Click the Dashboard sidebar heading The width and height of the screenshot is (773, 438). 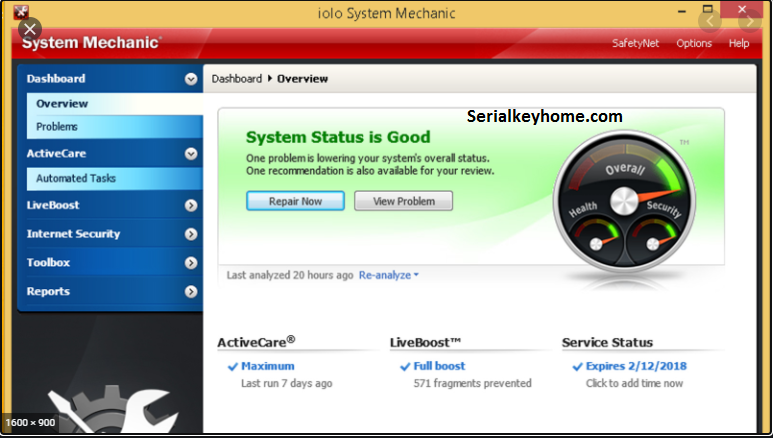[x=56, y=78]
